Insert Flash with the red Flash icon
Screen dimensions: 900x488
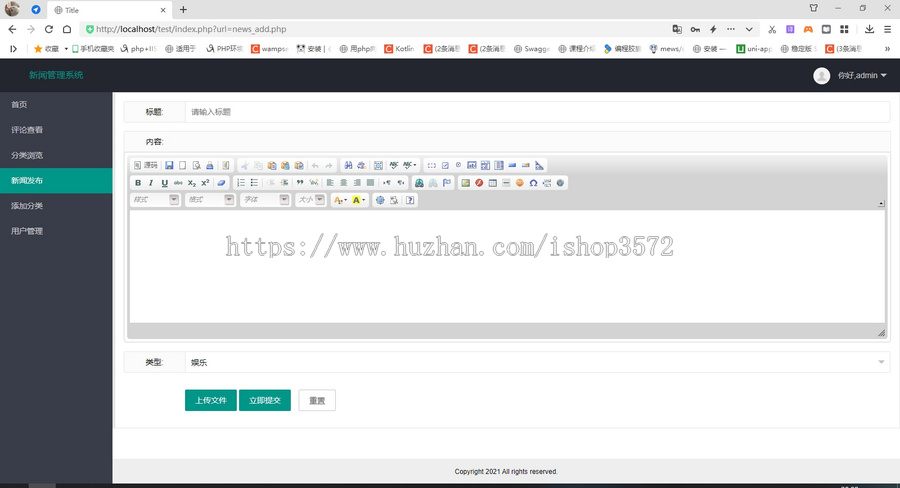click(x=479, y=183)
